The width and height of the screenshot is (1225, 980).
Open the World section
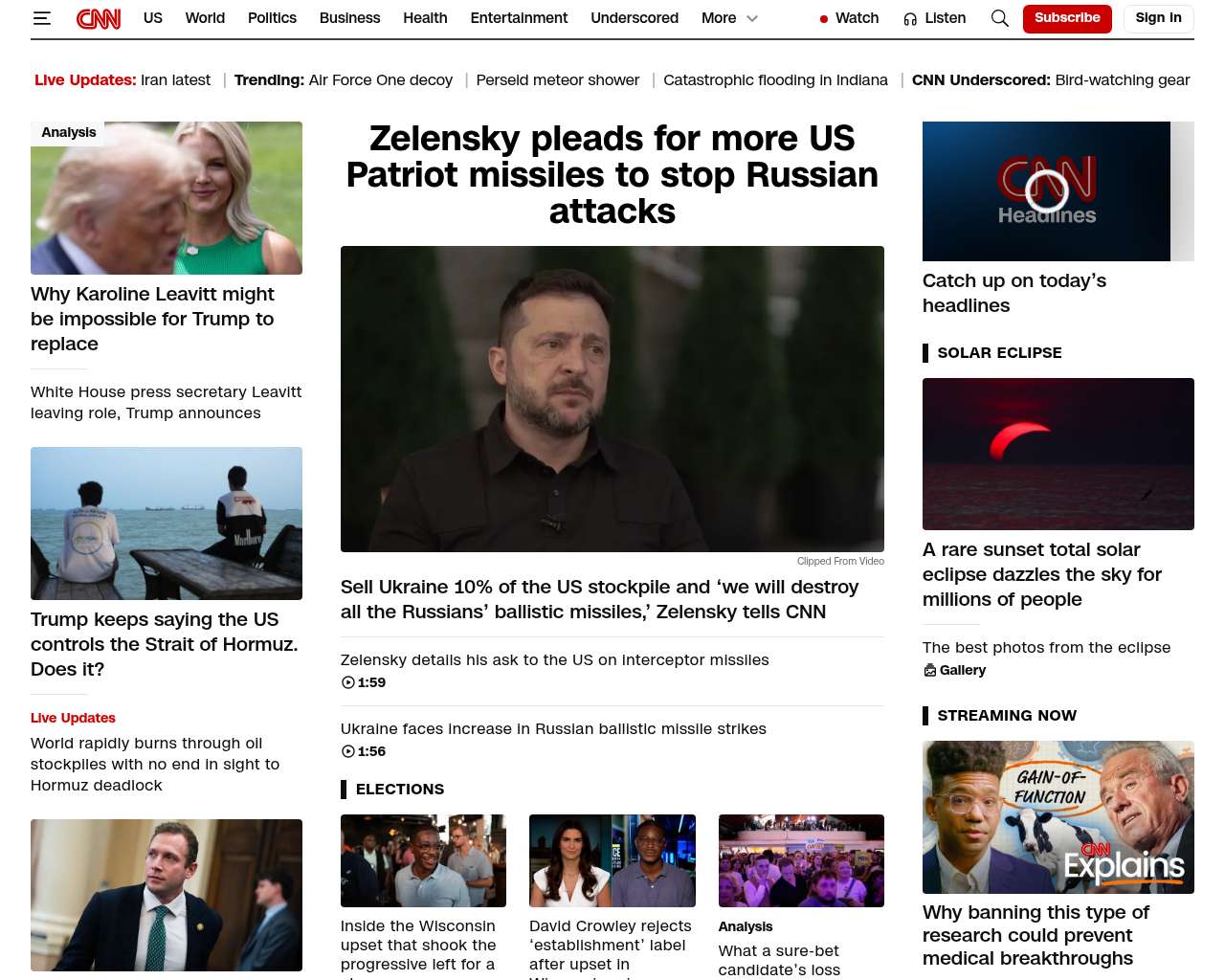[x=205, y=18]
